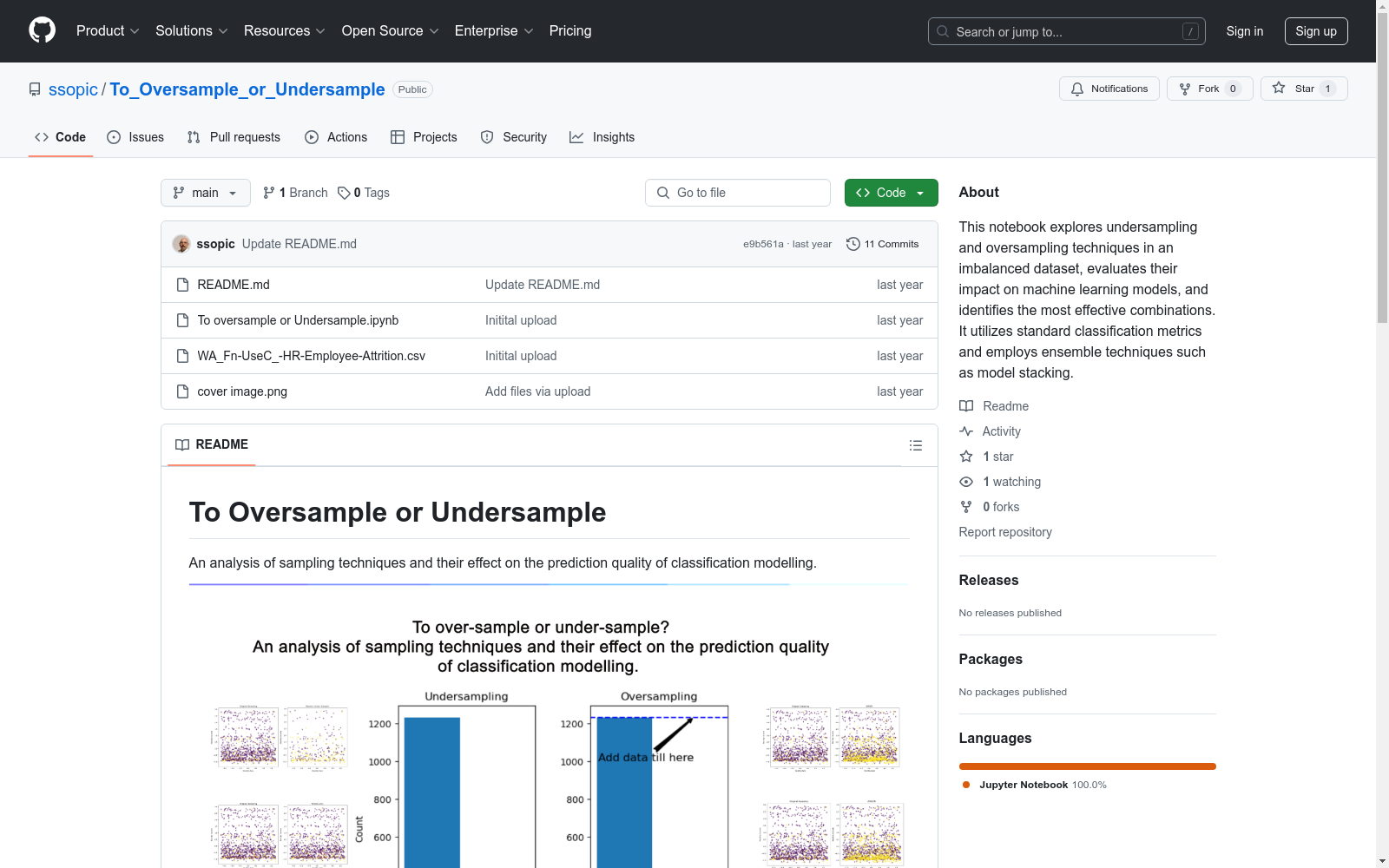This screenshot has width=1389, height=868.
Task: Click the Notifications bell icon
Action: pyautogui.click(x=1077, y=89)
